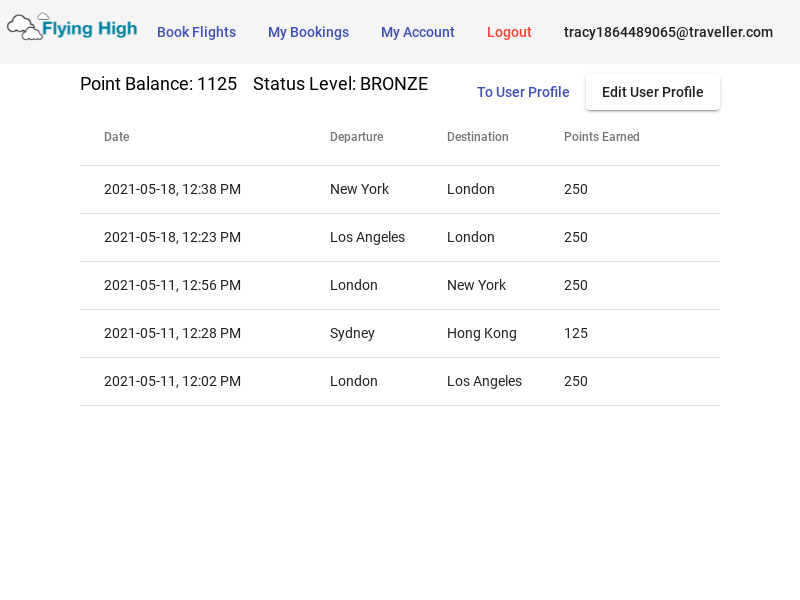This screenshot has width=800, height=600.
Task: Select the London to Los Angeles row
Action: (399, 381)
